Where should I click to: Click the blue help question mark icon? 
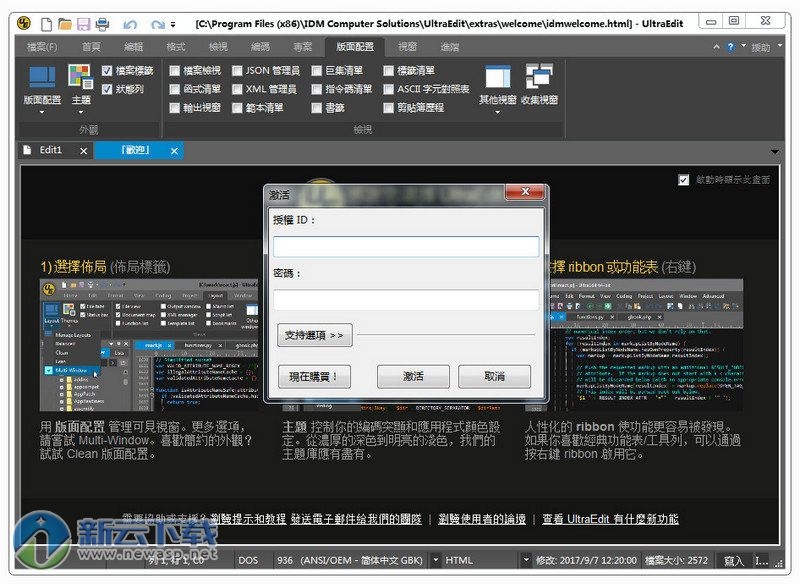731,47
